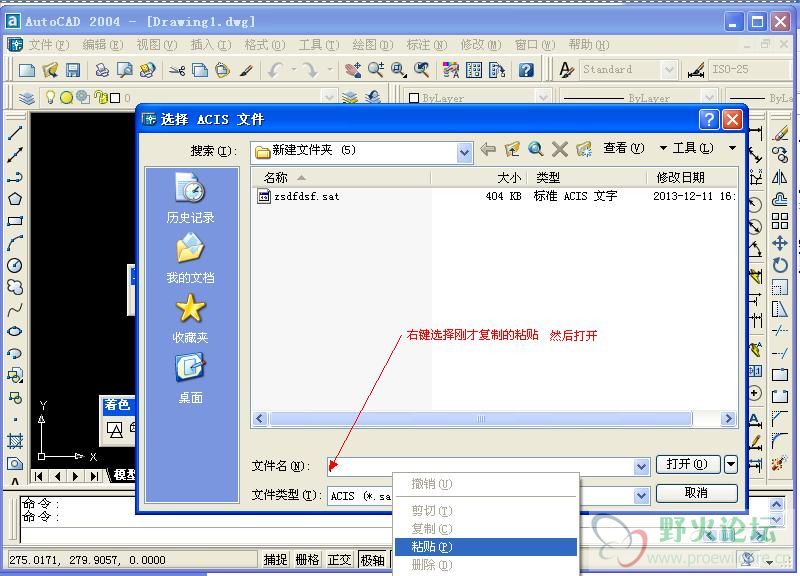This screenshot has width=800, height=576.
Task: Select the Rectangle draw tool
Action: [15, 221]
